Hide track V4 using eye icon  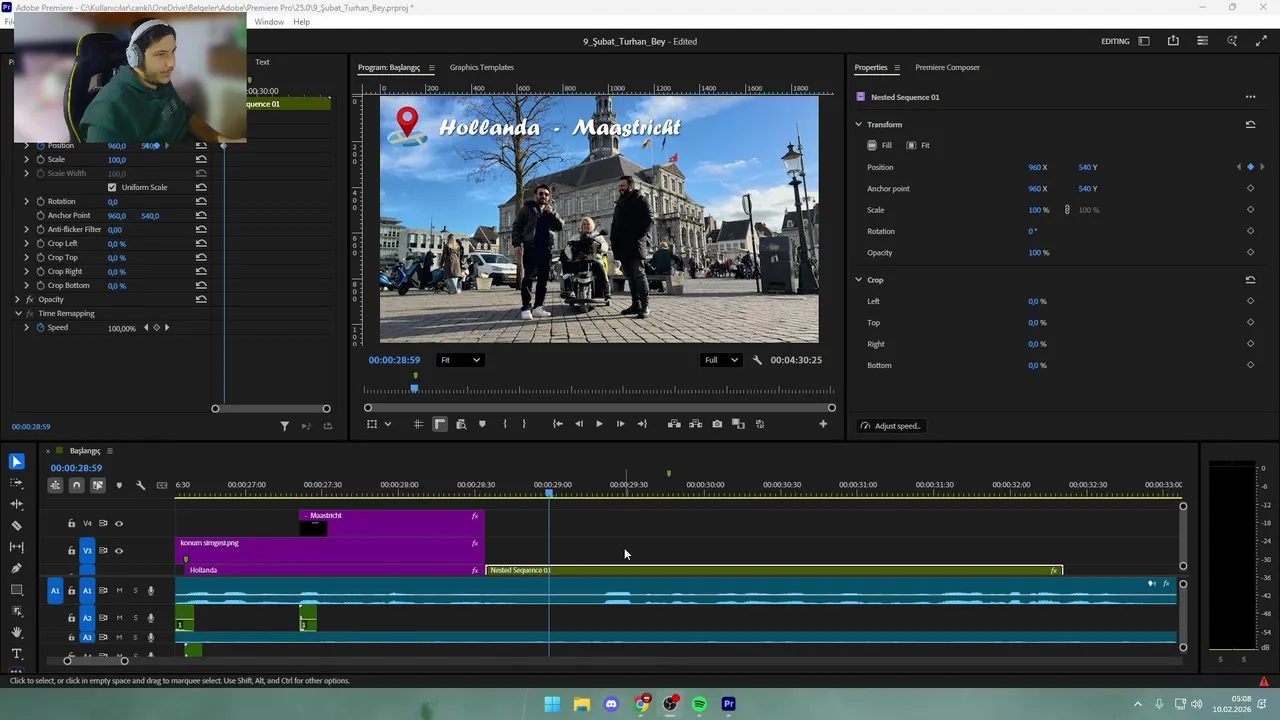(x=119, y=523)
